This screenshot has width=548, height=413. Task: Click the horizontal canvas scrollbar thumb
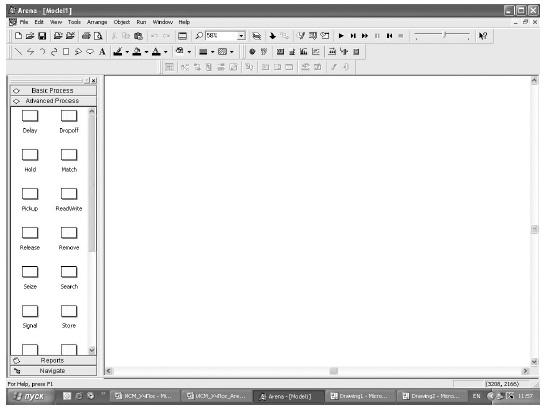point(334,371)
